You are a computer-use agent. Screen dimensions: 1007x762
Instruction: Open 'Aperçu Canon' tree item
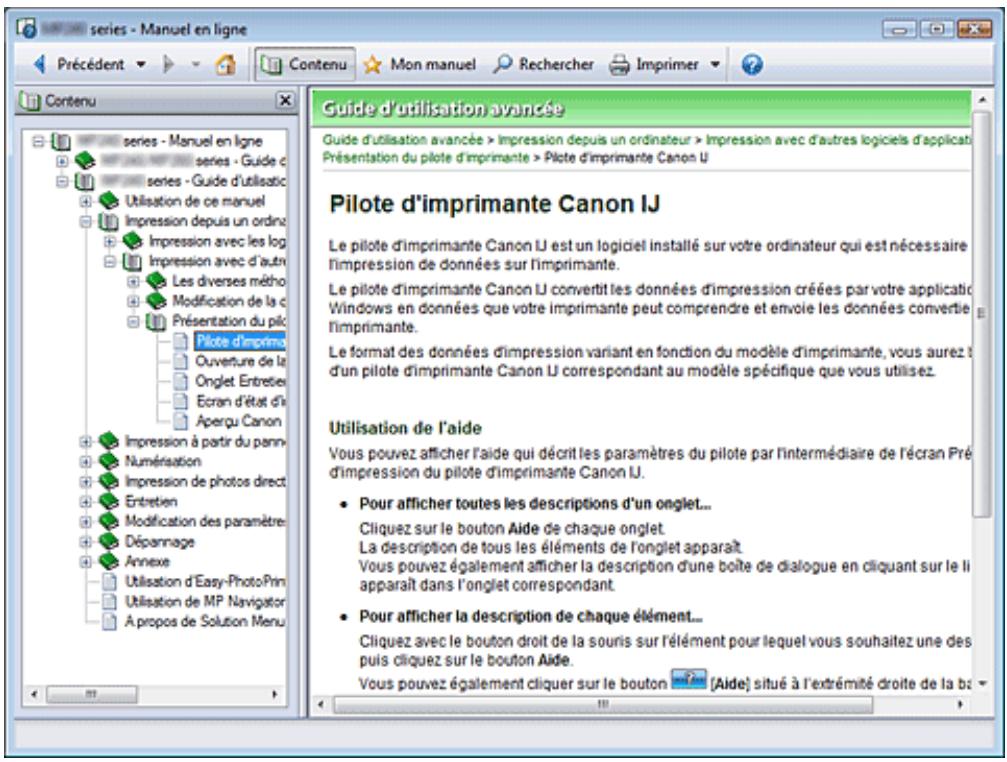coord(238,421)
